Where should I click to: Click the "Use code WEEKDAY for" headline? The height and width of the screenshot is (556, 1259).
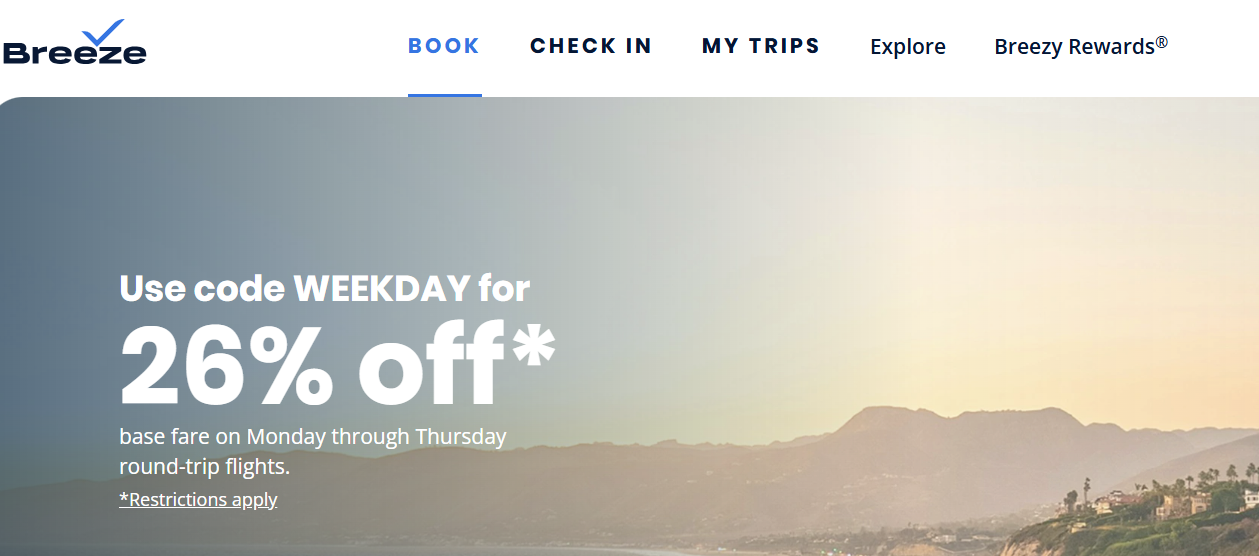coord(324,289)
